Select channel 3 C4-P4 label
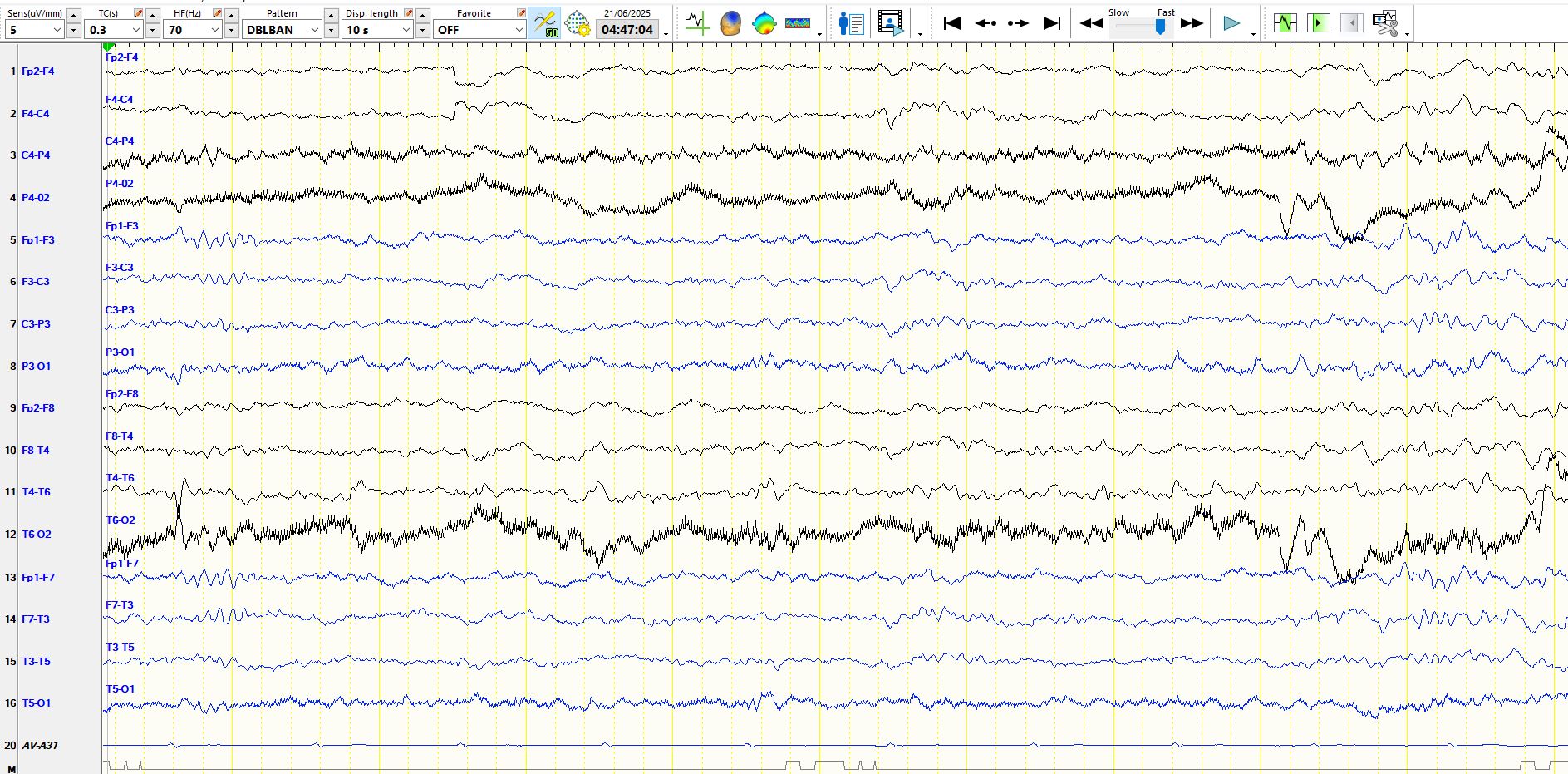Image resolution: width=1568 pixels, height=774 pixels. coord(36,155)
